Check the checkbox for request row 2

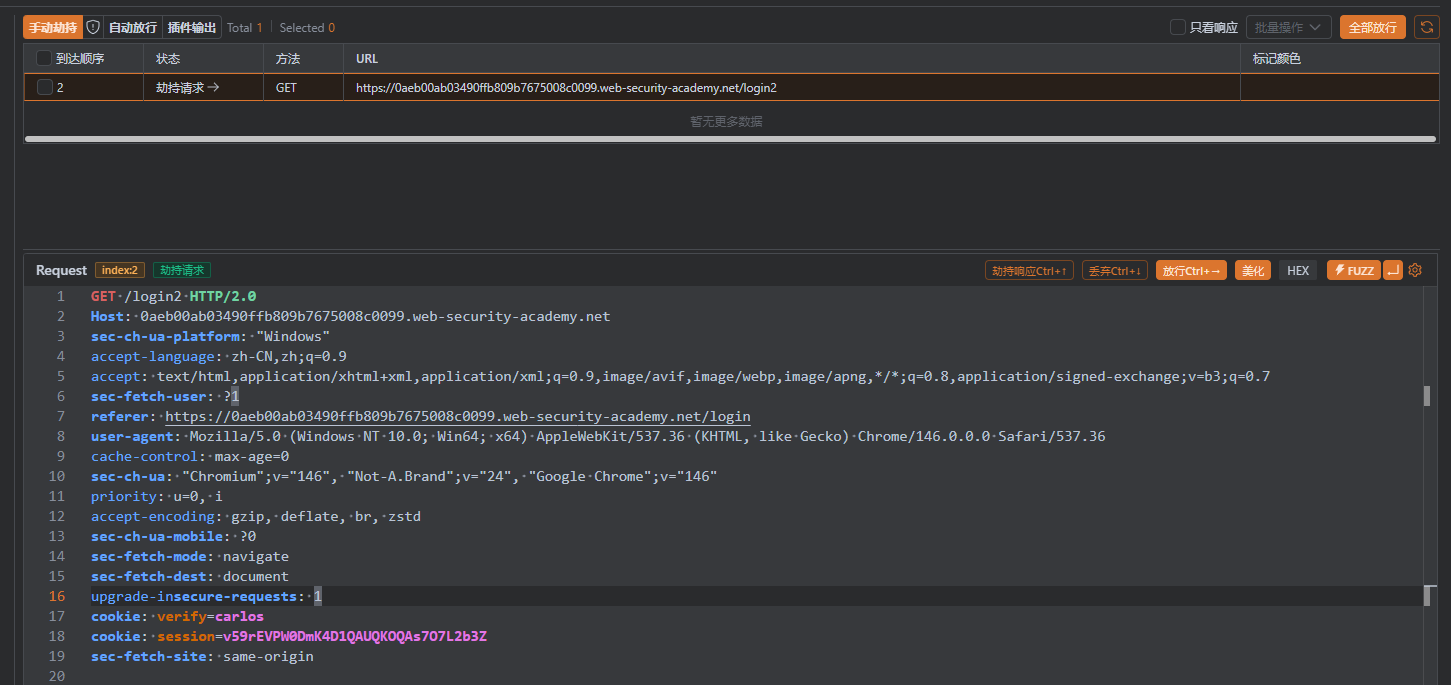point(44,88)
